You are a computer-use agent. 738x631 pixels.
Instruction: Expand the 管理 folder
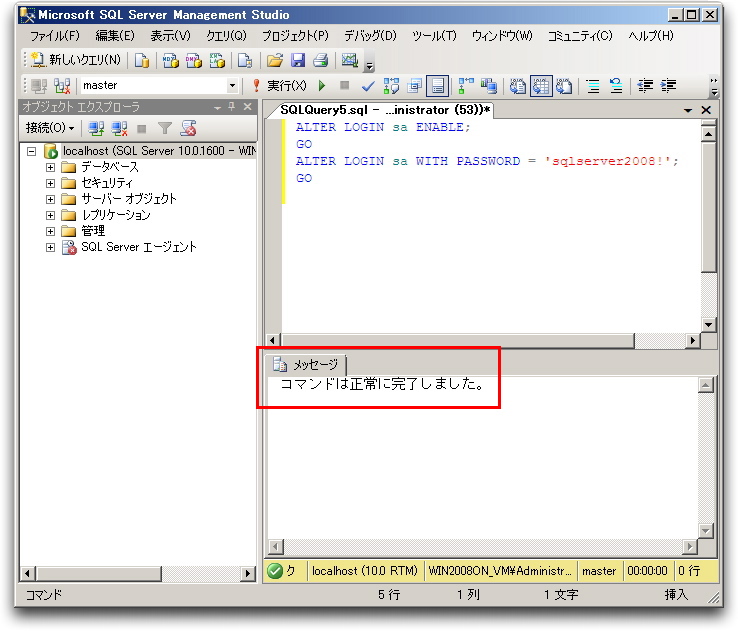click(50, 232)
